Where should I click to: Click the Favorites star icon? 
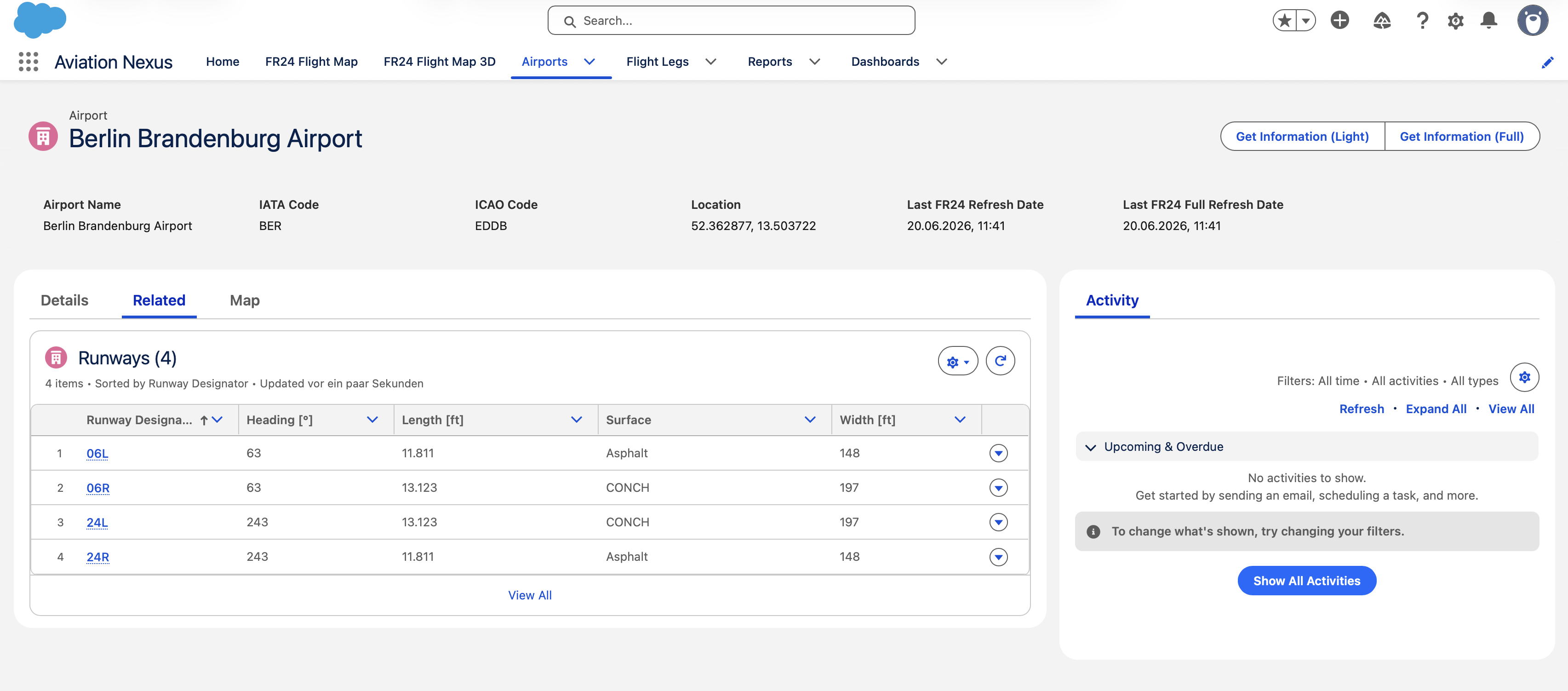pyautogui.click(x=1284, y=21)
